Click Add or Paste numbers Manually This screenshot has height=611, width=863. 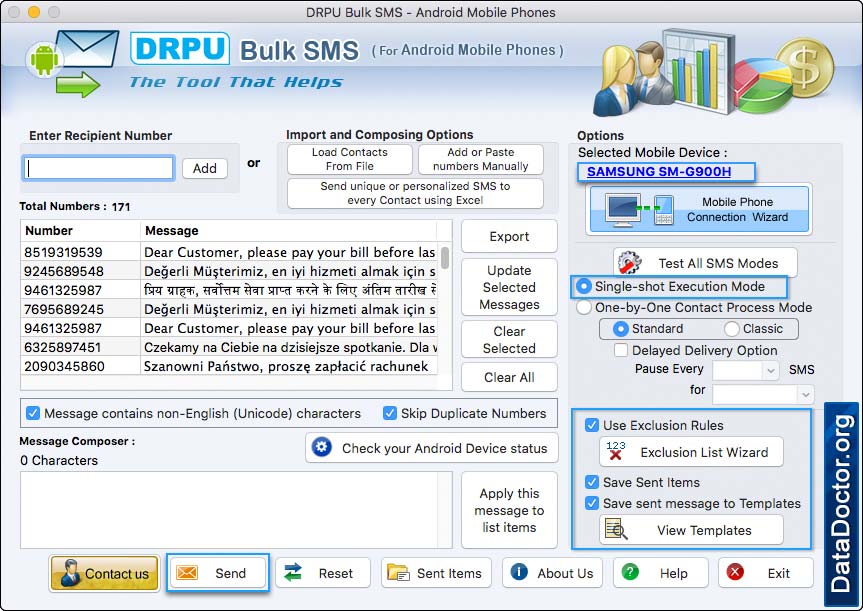pyautogui.click(x=480, y=159)
